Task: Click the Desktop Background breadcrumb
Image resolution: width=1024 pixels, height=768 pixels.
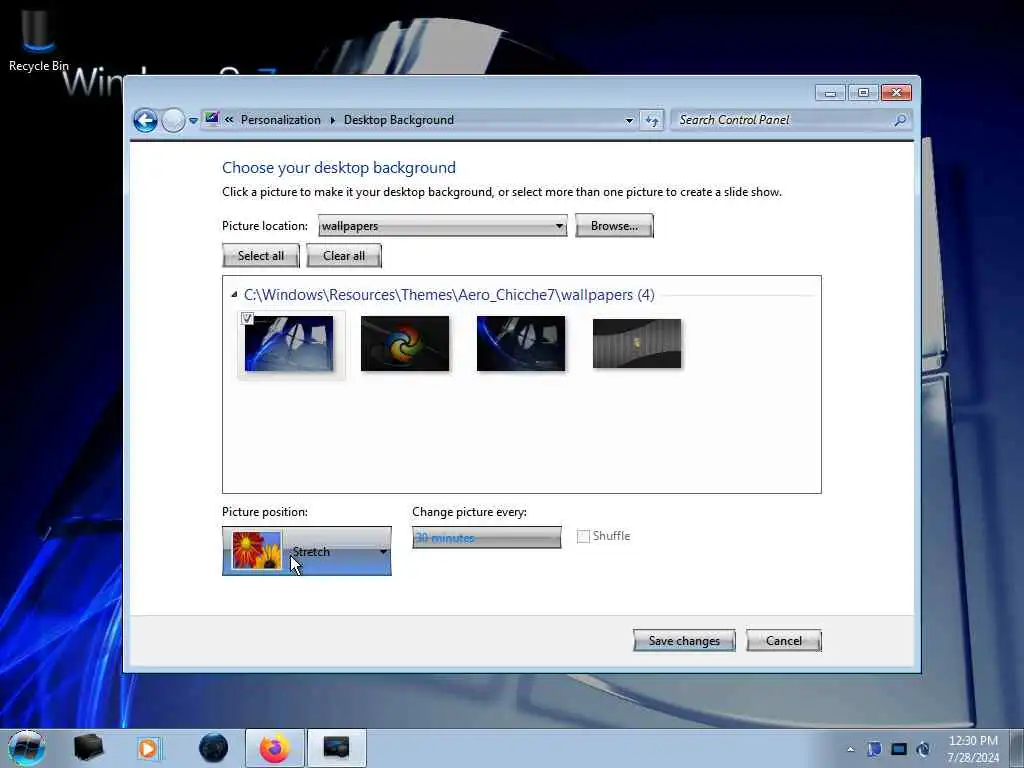Action: click(x=399, y=120)
